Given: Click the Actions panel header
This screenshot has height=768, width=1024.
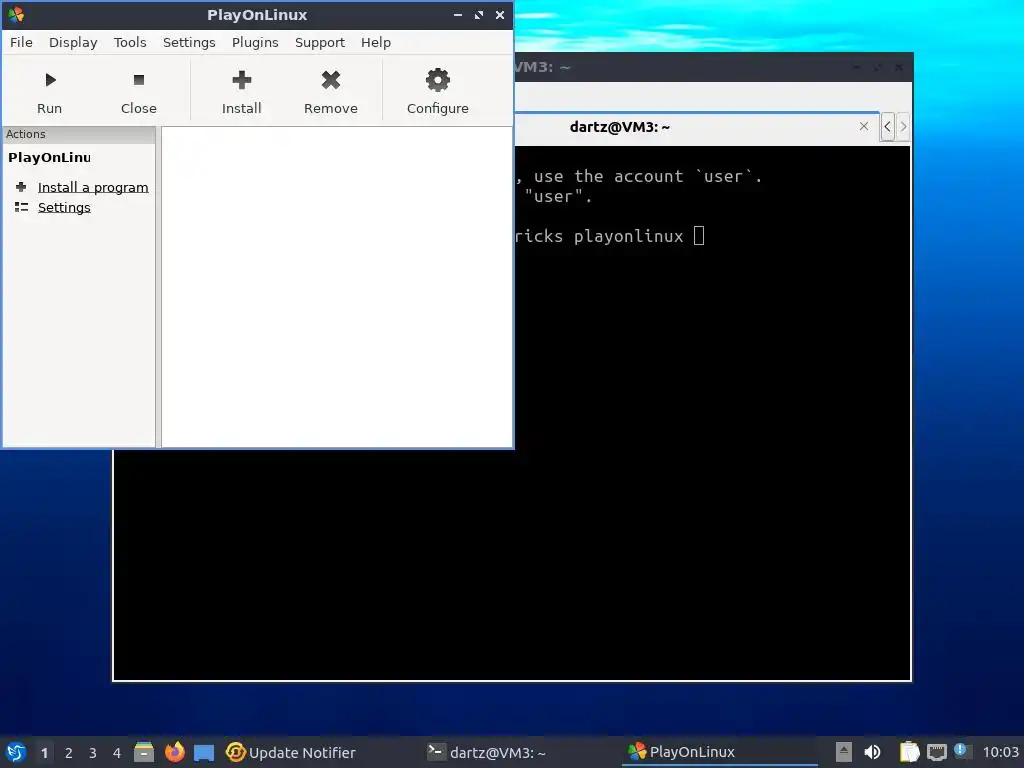Looking at the screenshot, I should tap(79, 135).
